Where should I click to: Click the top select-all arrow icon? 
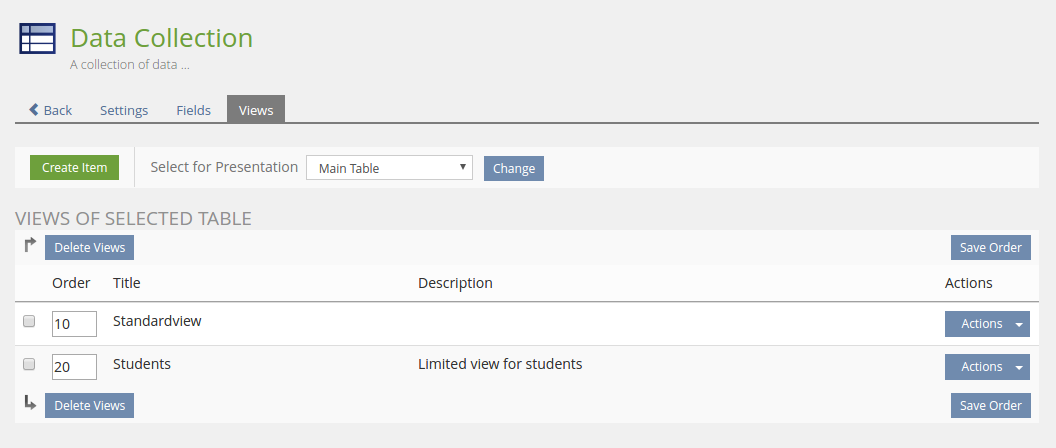[x=30, y=246]
